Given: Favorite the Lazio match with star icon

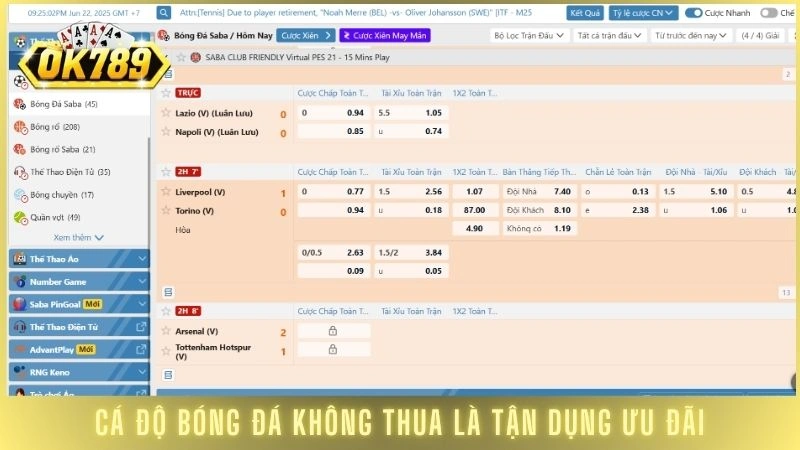Looking at the screenshot, I should pyautogui.click(x=166, y=113).
